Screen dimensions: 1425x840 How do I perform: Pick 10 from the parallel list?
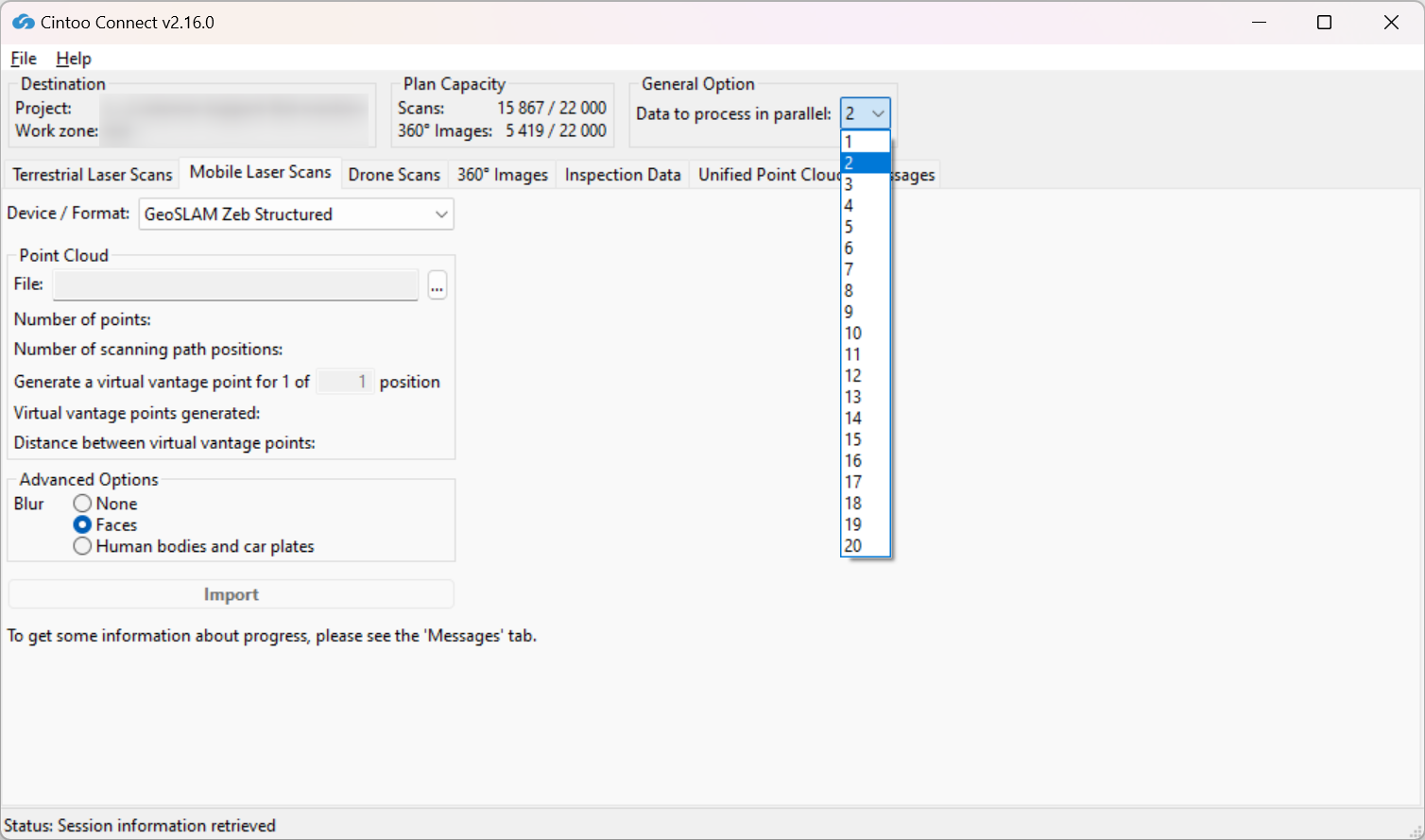tap(866, 333)
